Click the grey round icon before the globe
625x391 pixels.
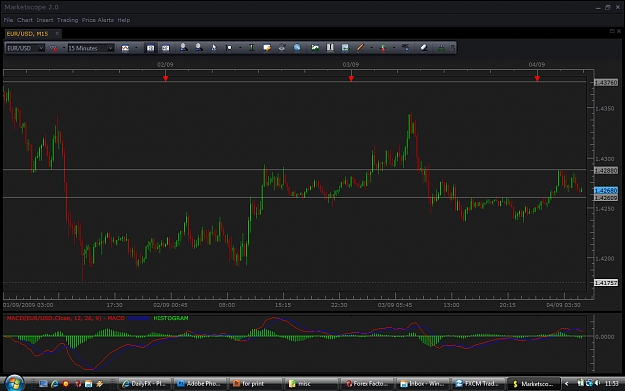click(x=282, y=48)
